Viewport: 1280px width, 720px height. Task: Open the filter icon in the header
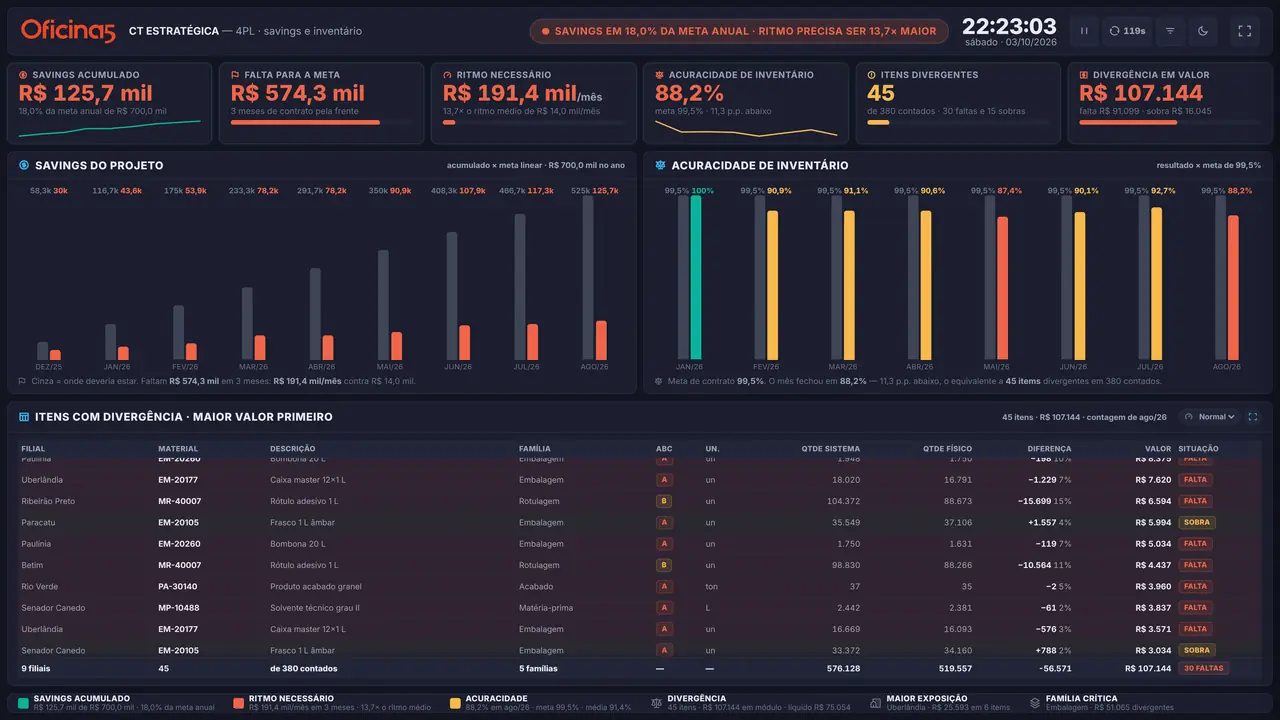coord(1170,31)
